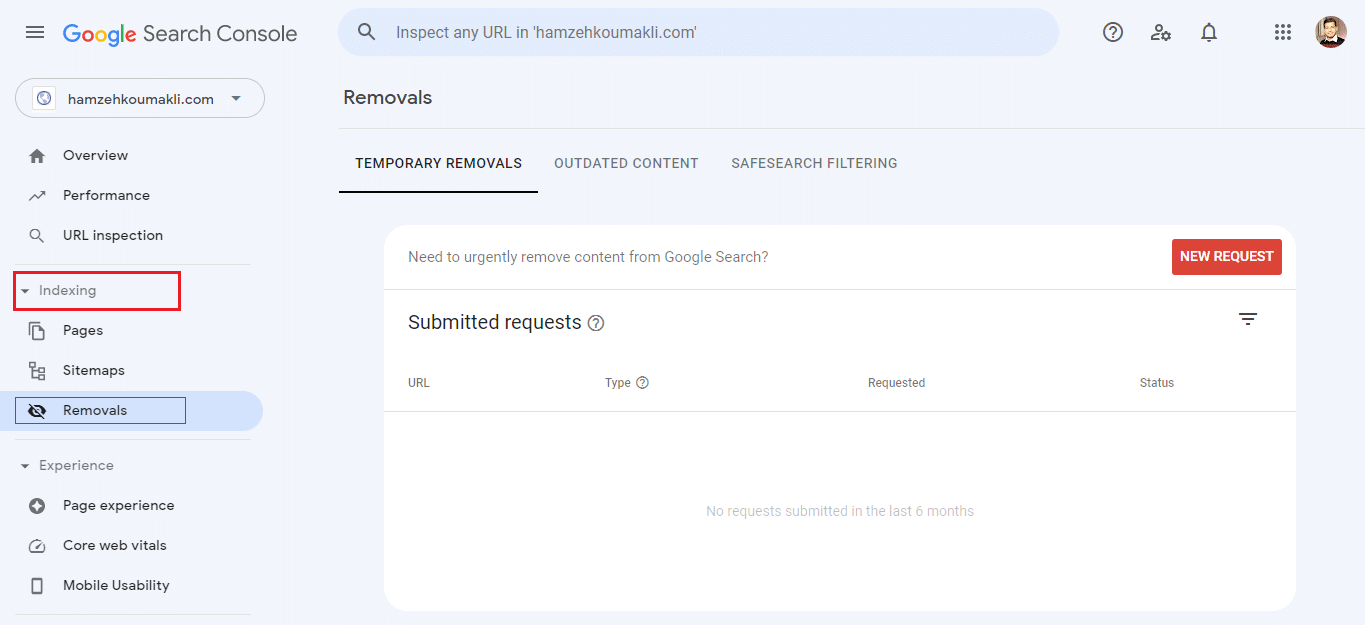Viewport: 1365px width, 625px height.
Task: Open the Google apps grid
Action: 1283,32
